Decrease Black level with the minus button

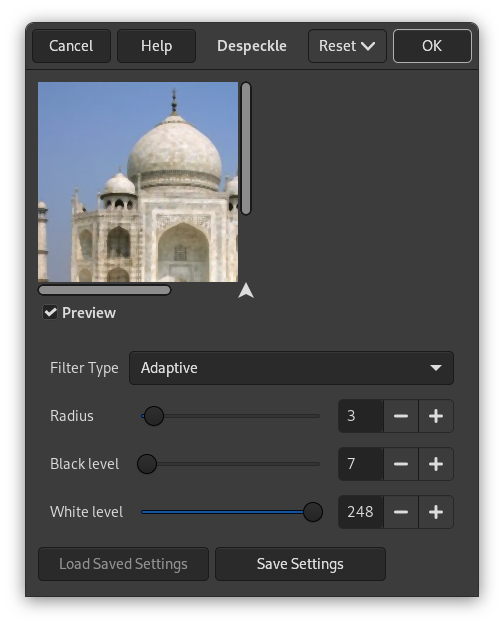(x=401, y=464)
